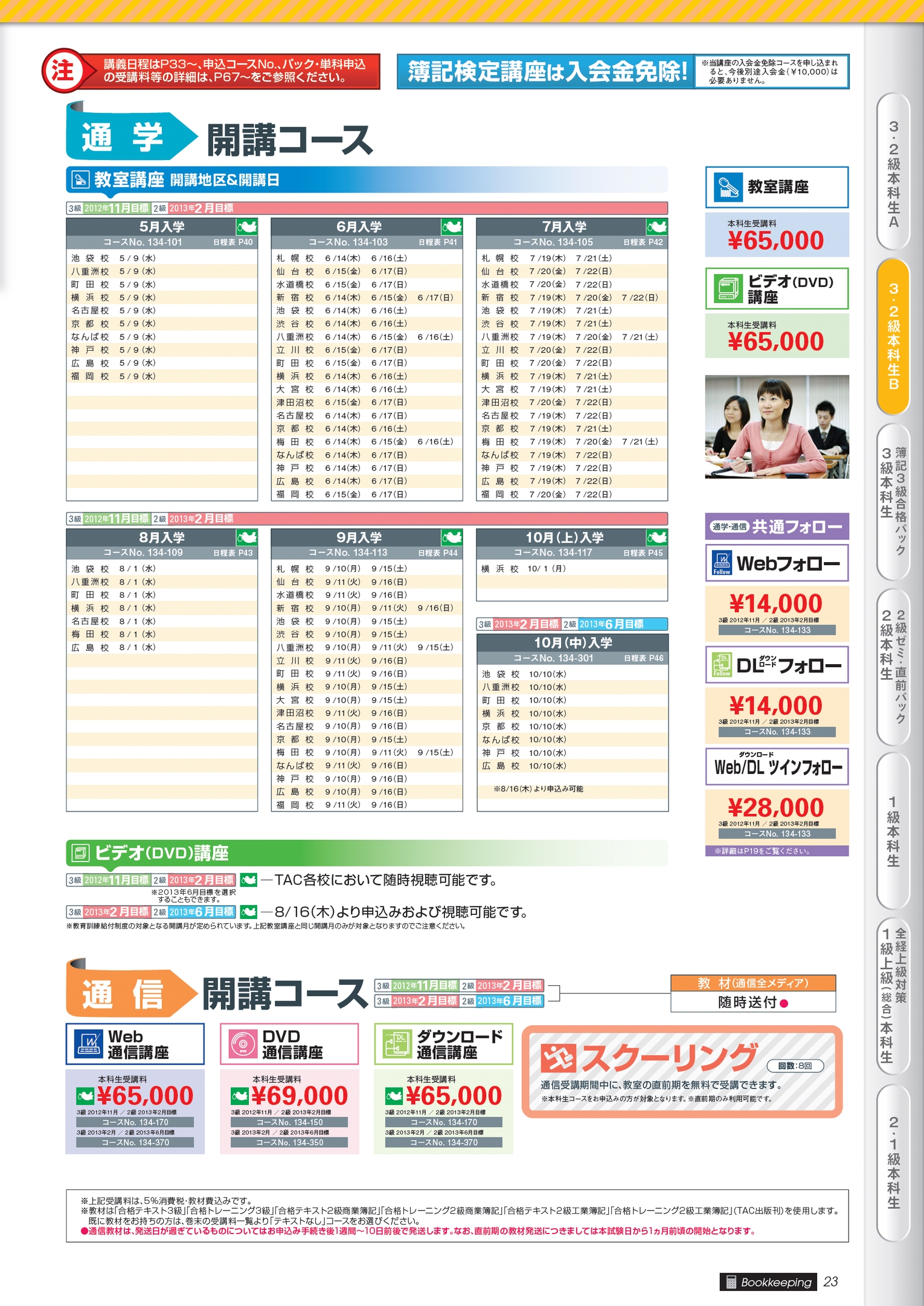Viewport: 924px width, 1306px height.
Task: Select the ダウンロード通信講座 icon
Action: pos(397,1044)
